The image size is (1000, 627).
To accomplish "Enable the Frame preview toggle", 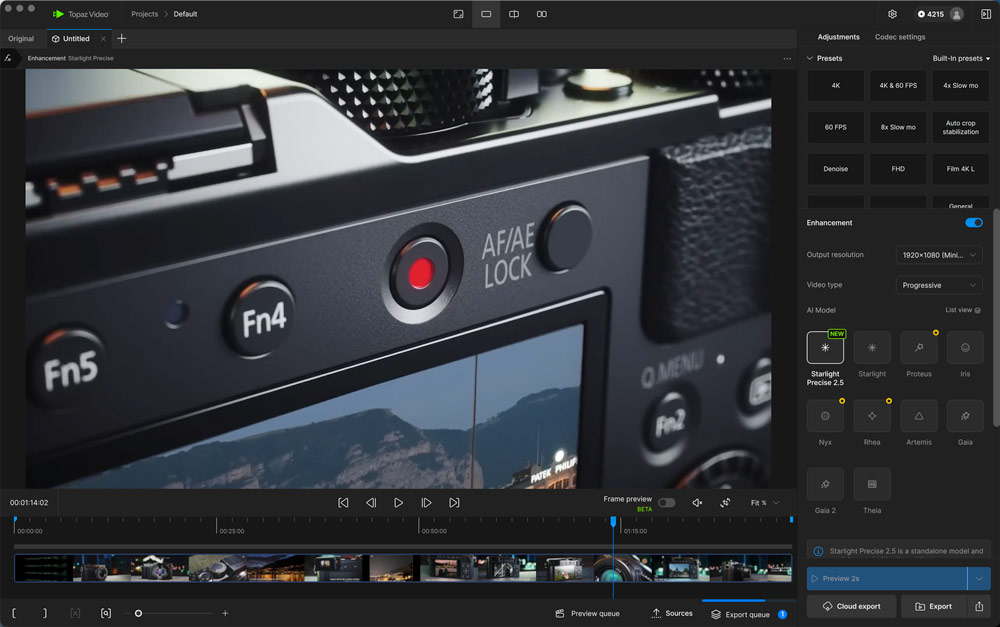I will (x=666, y=503).
